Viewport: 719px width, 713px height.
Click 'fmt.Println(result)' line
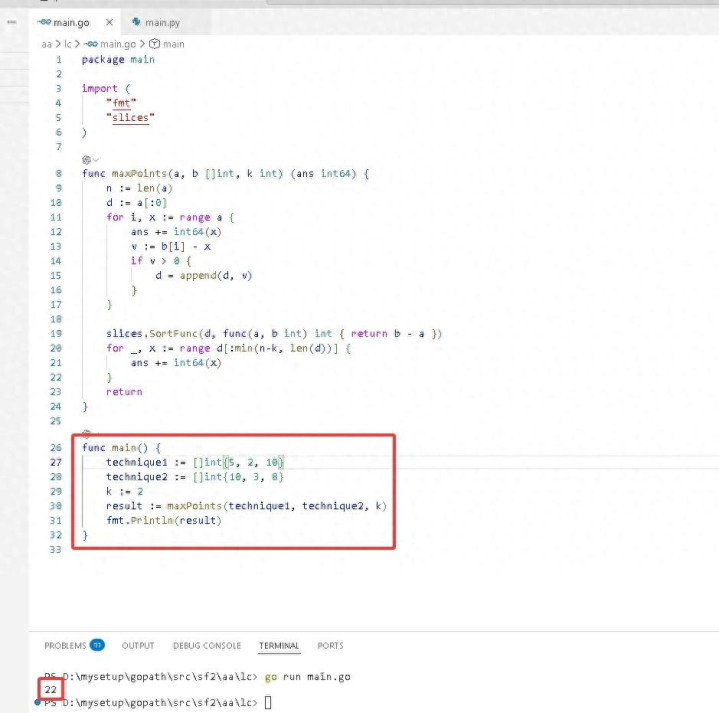pos(164,520)
